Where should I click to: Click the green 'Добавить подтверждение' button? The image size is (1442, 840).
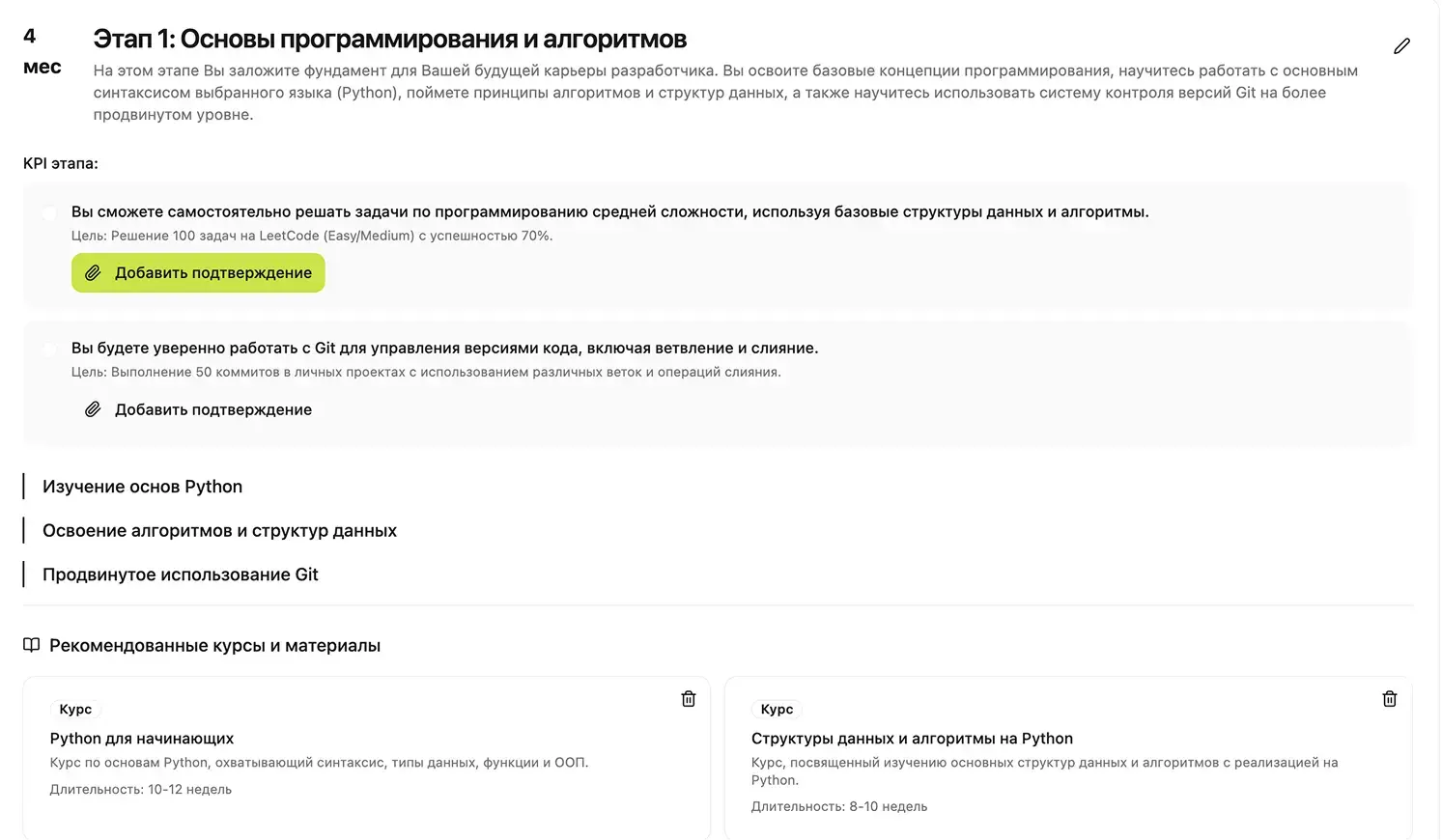[198, 273]
